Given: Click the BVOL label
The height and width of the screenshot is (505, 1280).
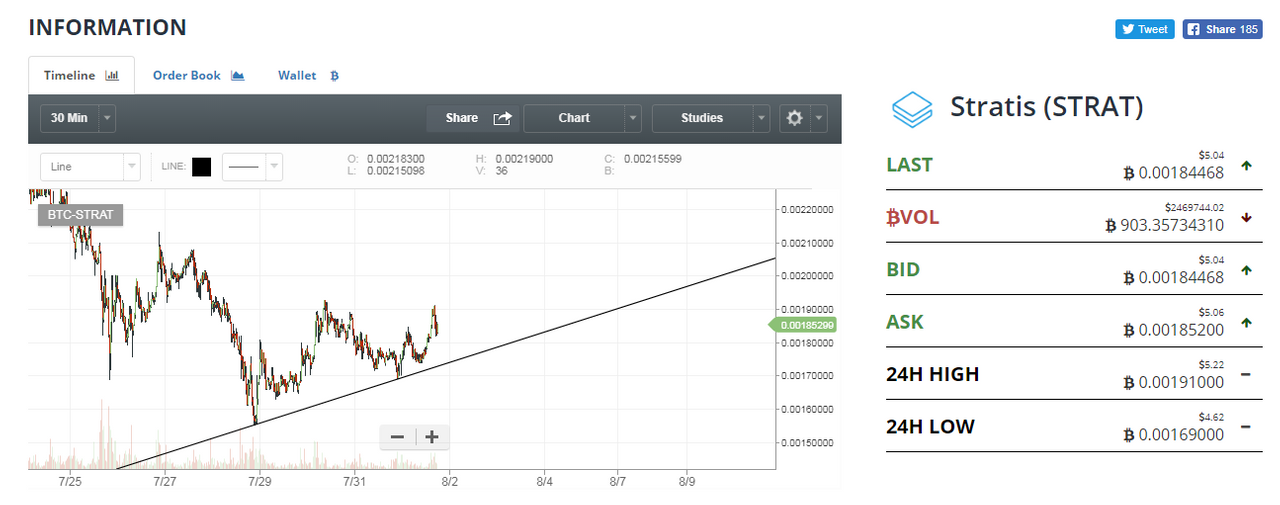Looking at the screenshot, I should point(913,217).
